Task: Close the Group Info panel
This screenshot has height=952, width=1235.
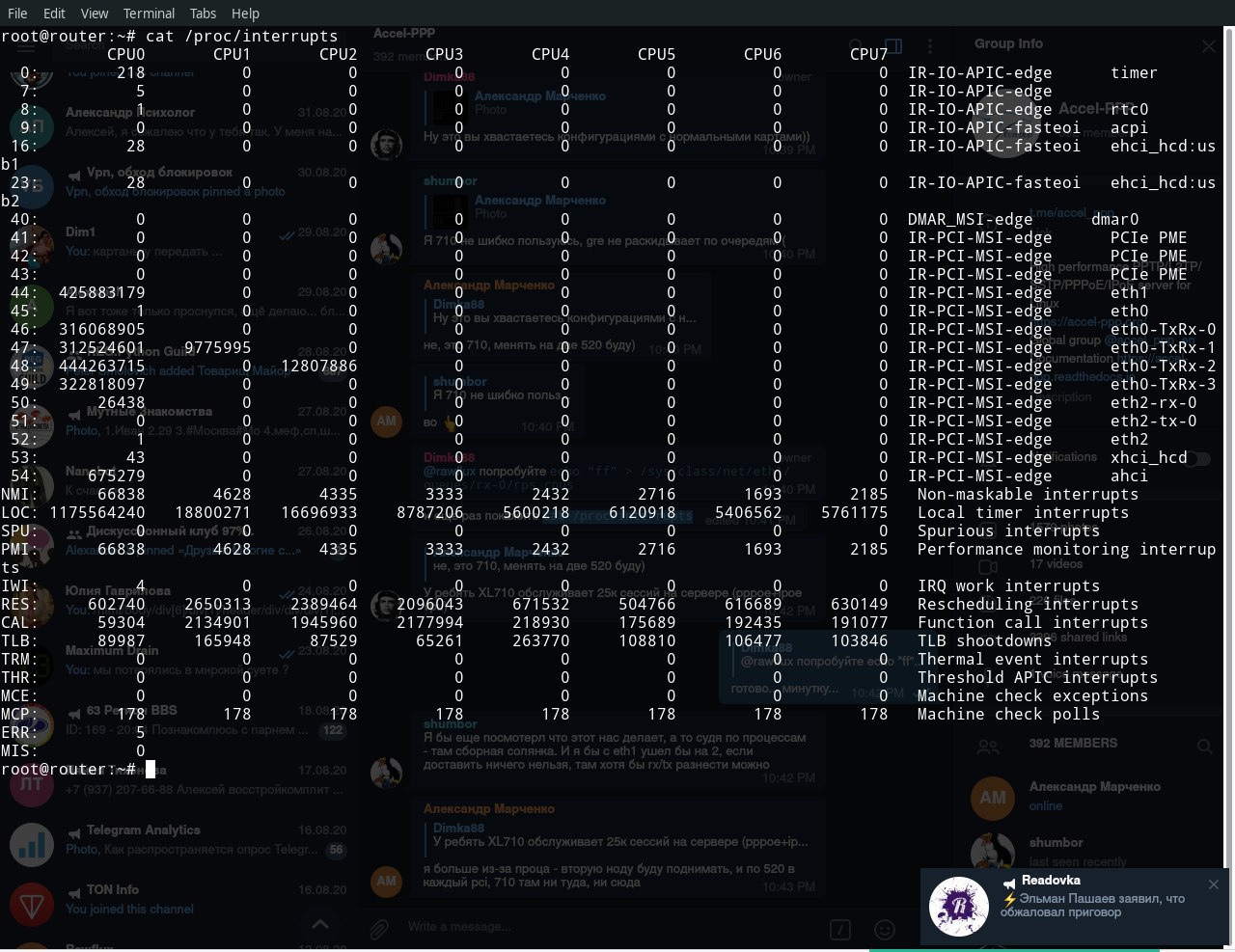Action: tap(1209, 45)
